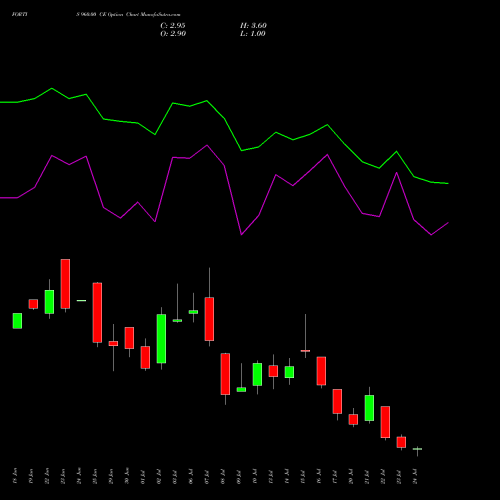Screen dimensions: 500x500
Task: Click the green line's first peak above 23 Jun
Action: 52,88
